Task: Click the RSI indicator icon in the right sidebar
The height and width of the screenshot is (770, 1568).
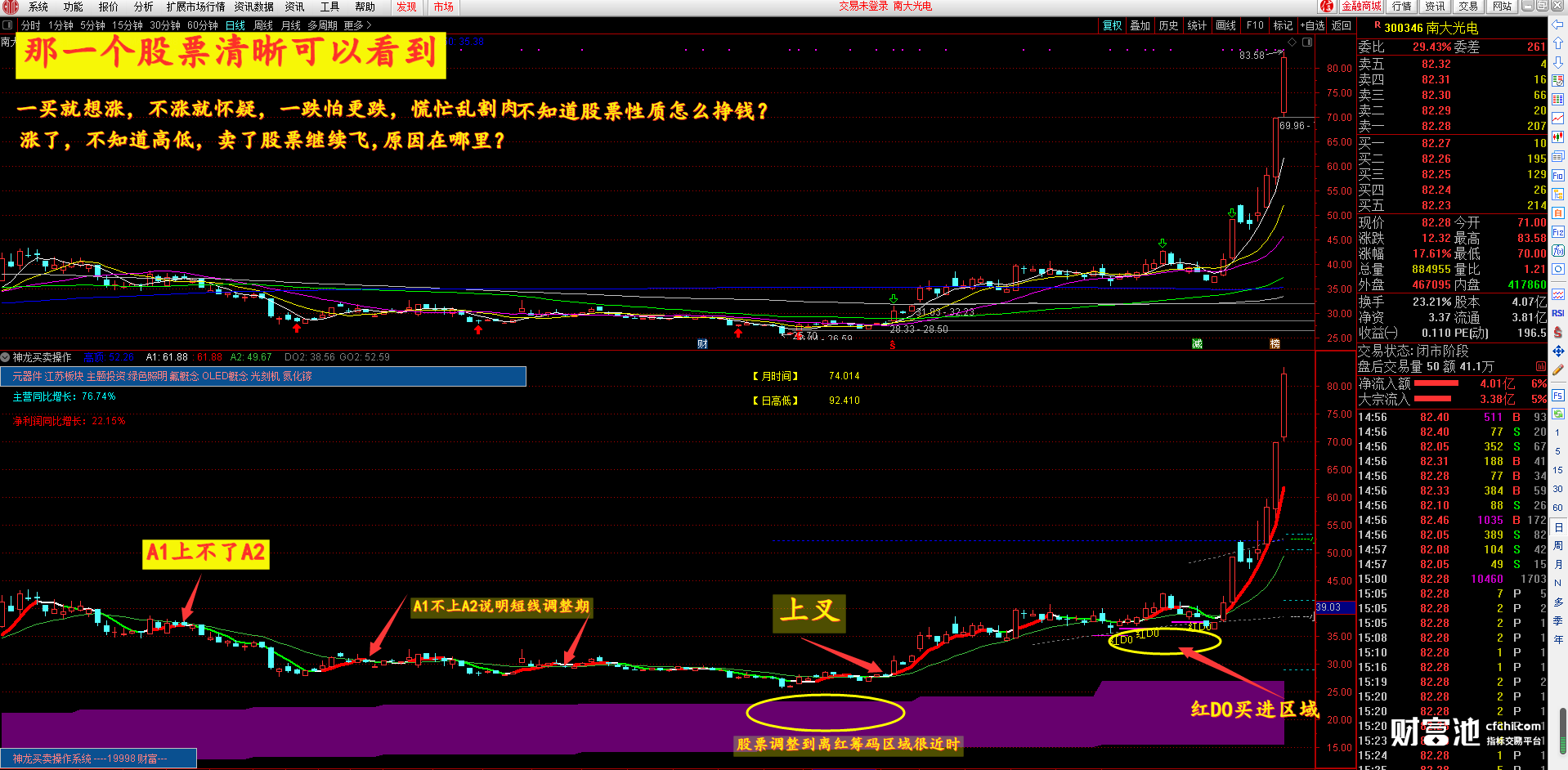Action: 1558,313
